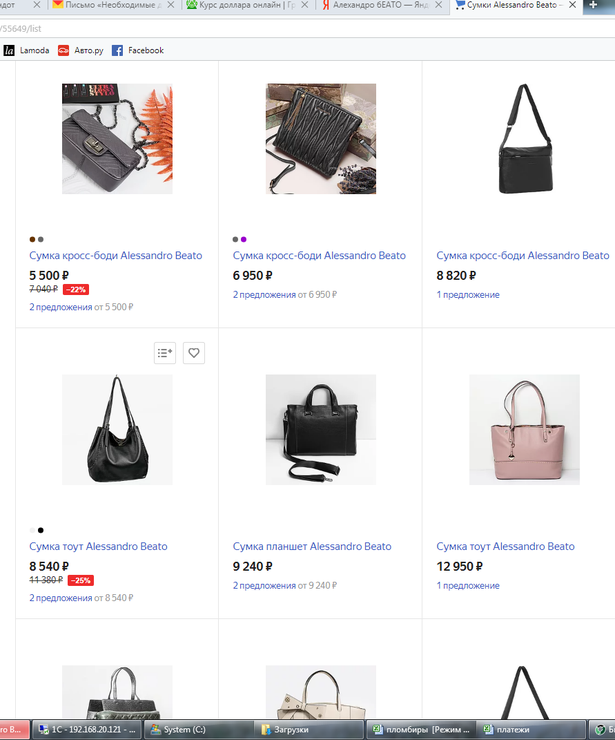615x740 pixels.
Task: Select purple color swatch on 6 950 ₽ bag
Action: pyautogui.click(x=243, y=239)
